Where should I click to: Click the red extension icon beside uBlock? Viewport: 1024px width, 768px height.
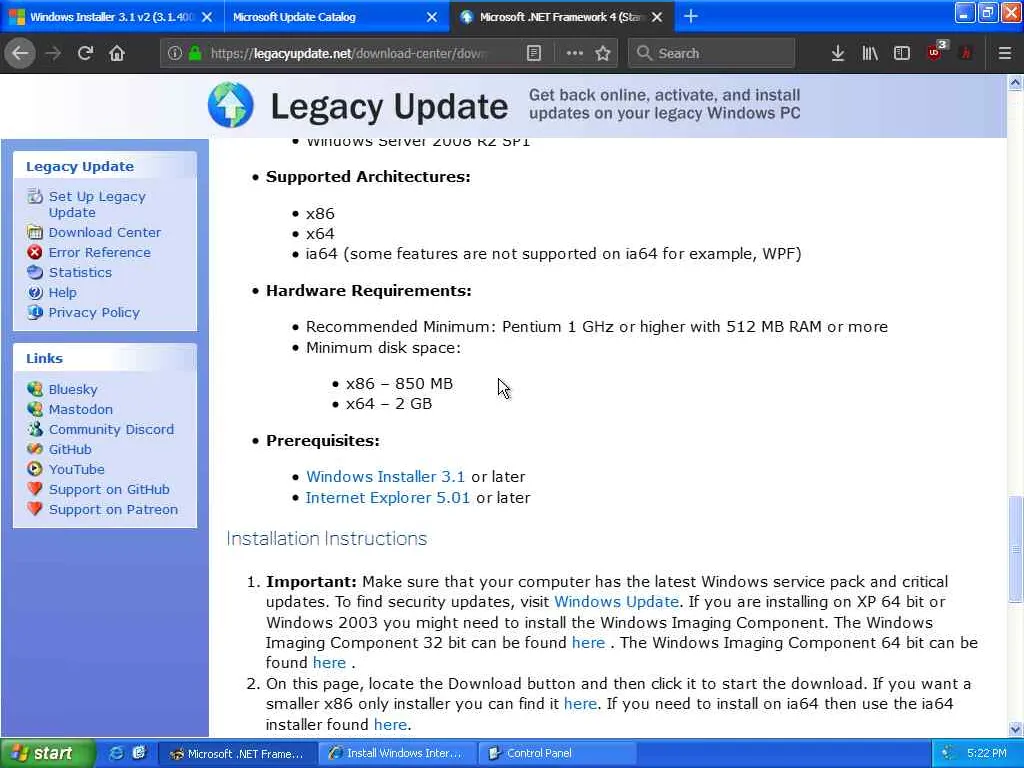[x=966, y=53]
